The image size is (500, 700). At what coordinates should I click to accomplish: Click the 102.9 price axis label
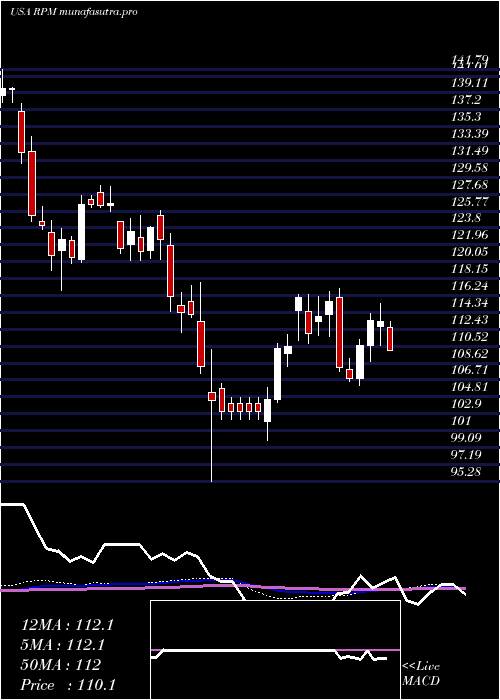click(466, 404)
